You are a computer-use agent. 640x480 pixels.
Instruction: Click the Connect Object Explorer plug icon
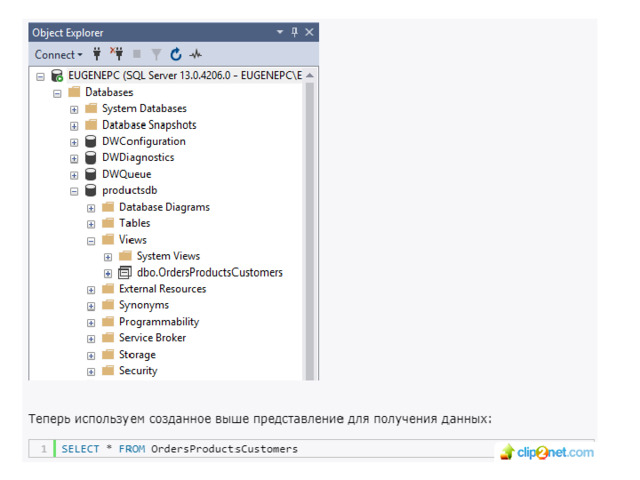98,54
